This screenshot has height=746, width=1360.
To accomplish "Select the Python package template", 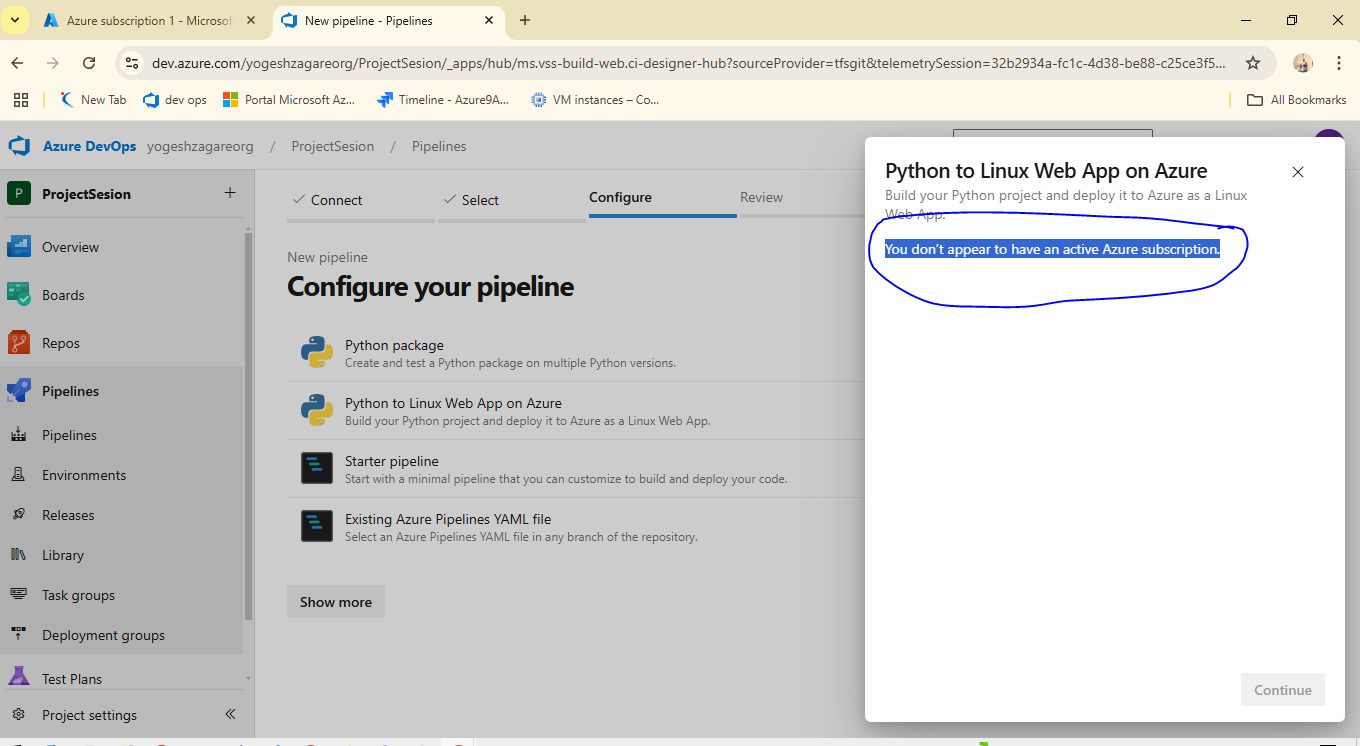I will tap(576, 353).
